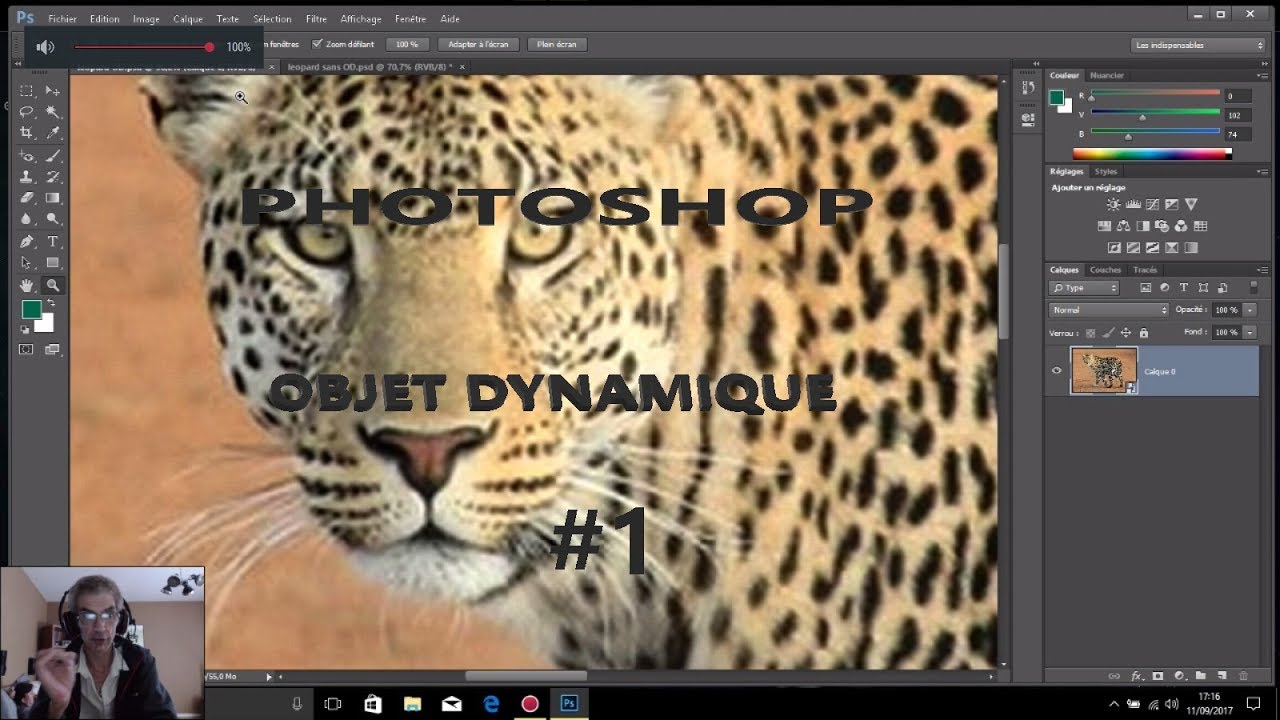Reset default foreground/background colors

26,329
